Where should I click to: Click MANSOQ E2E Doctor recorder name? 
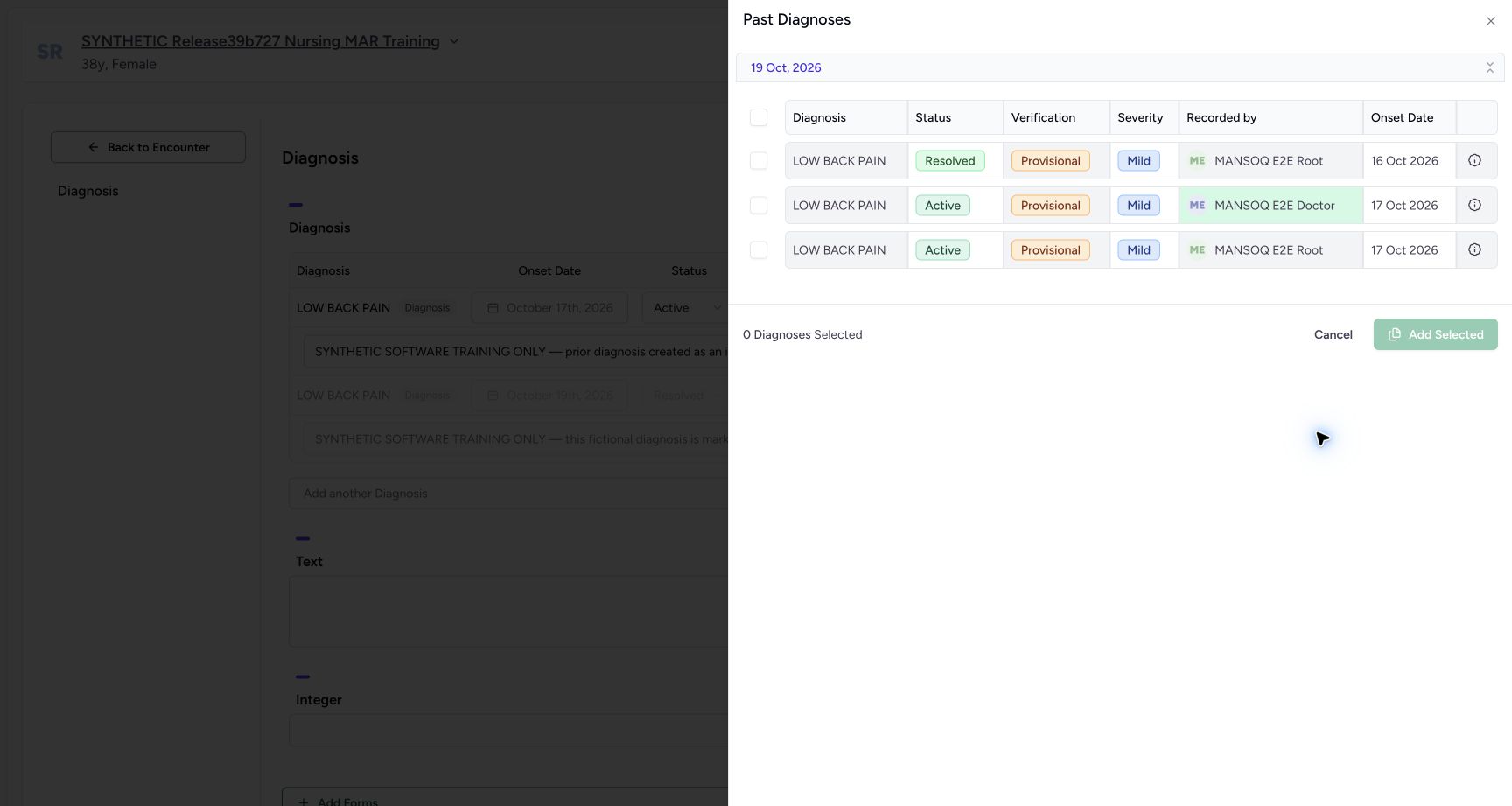coord(1275,206)
